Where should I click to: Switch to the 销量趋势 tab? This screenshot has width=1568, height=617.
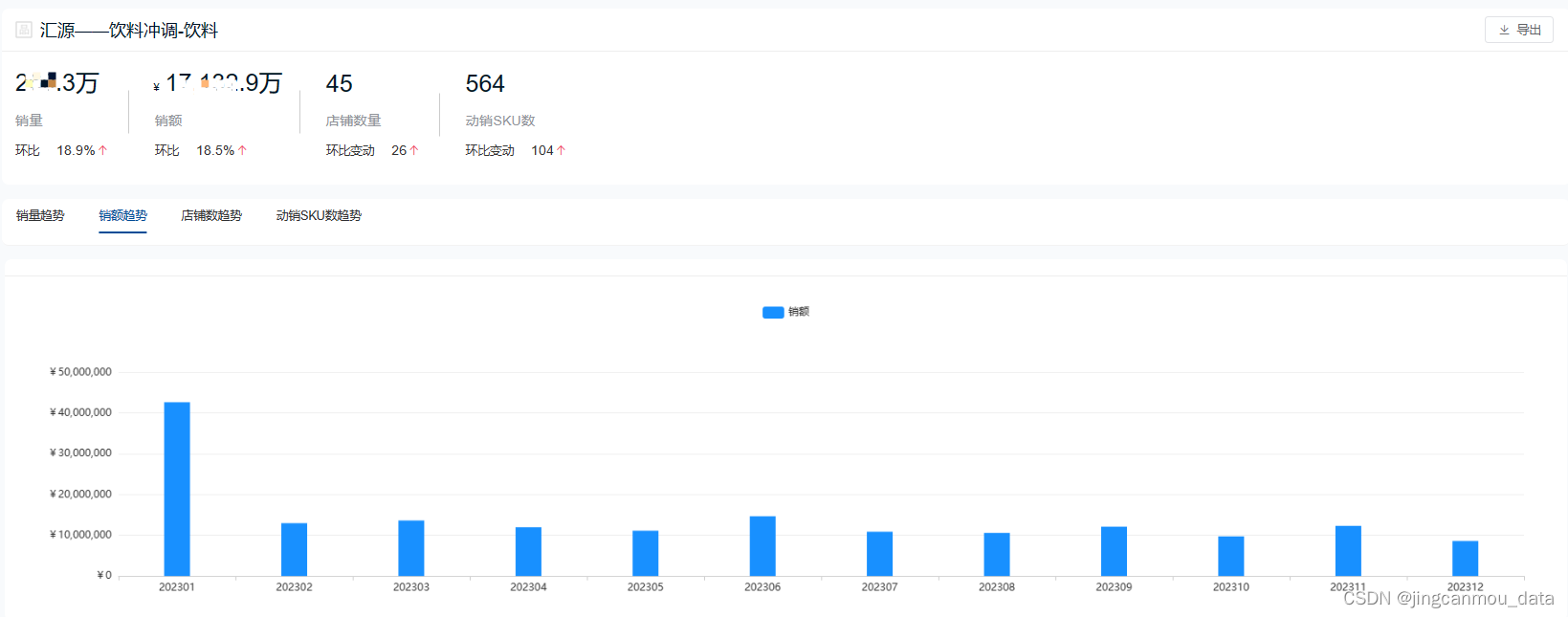40,215
